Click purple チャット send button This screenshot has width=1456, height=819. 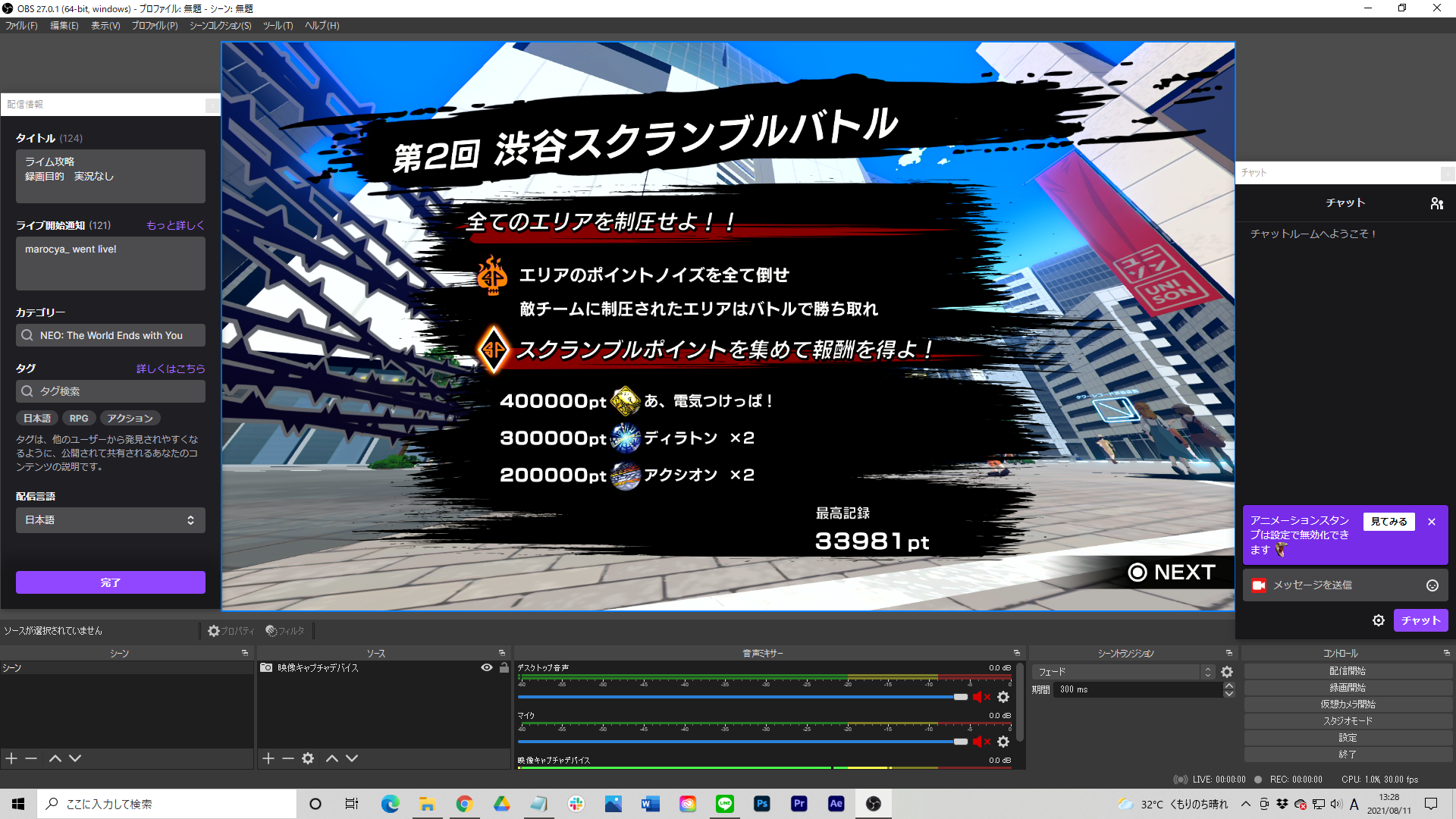pos(1420,620)
